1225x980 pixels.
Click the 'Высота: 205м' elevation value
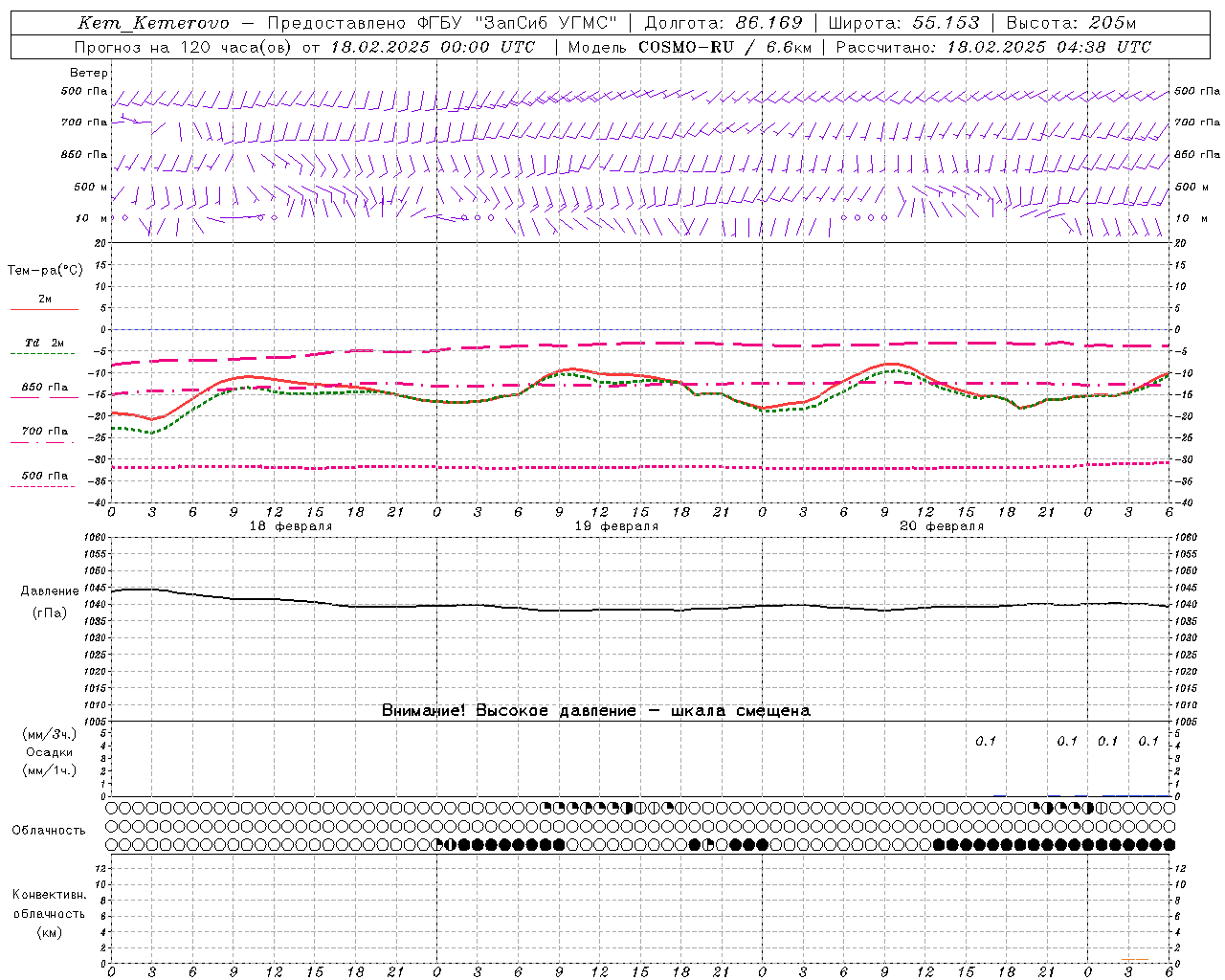point(1071,23)
